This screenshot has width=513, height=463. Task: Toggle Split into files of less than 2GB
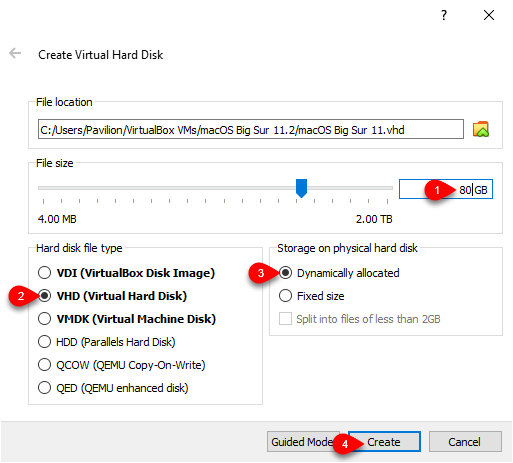[360, 319]
